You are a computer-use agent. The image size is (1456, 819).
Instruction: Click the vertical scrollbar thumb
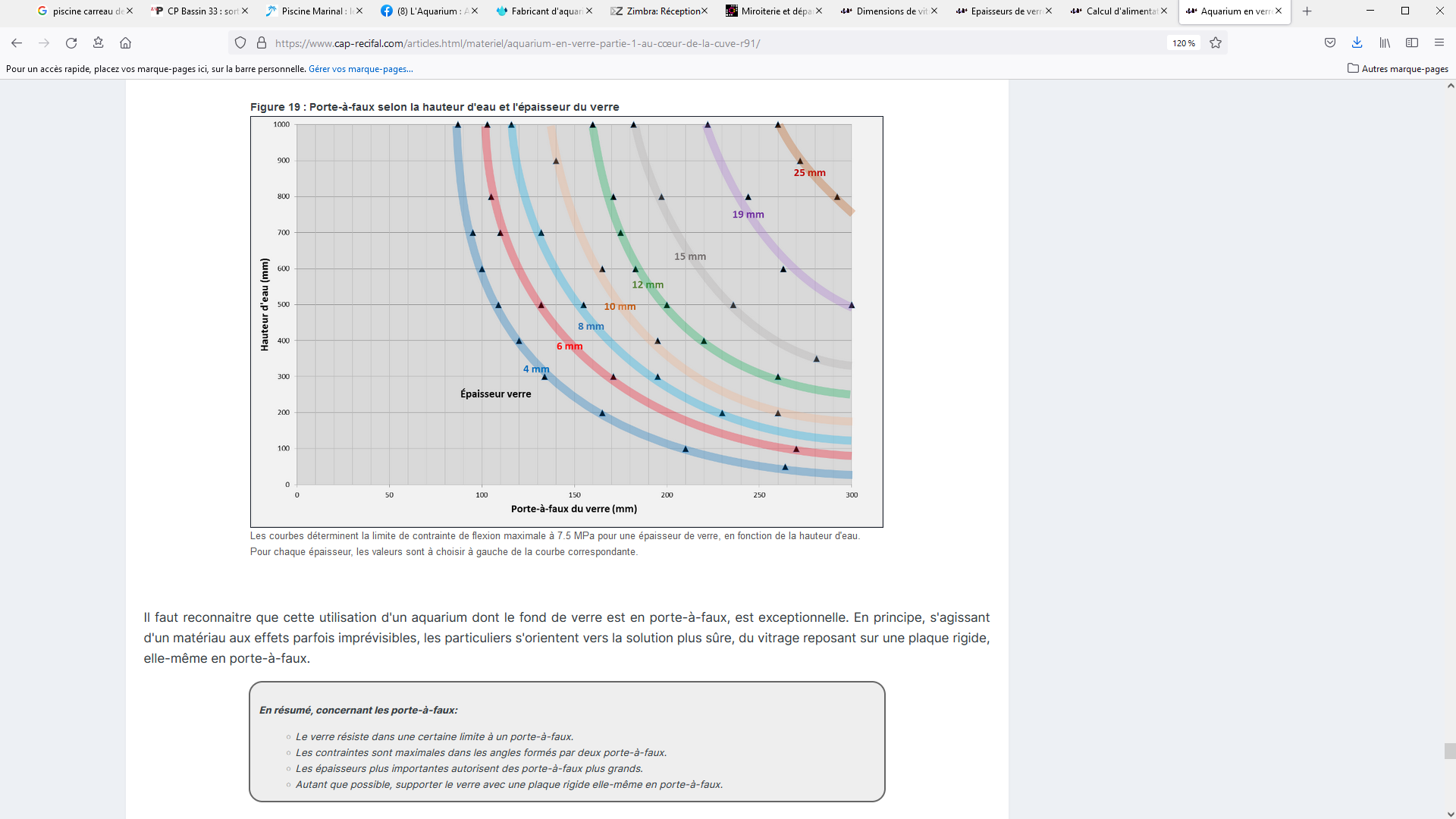coord(1450,751)
